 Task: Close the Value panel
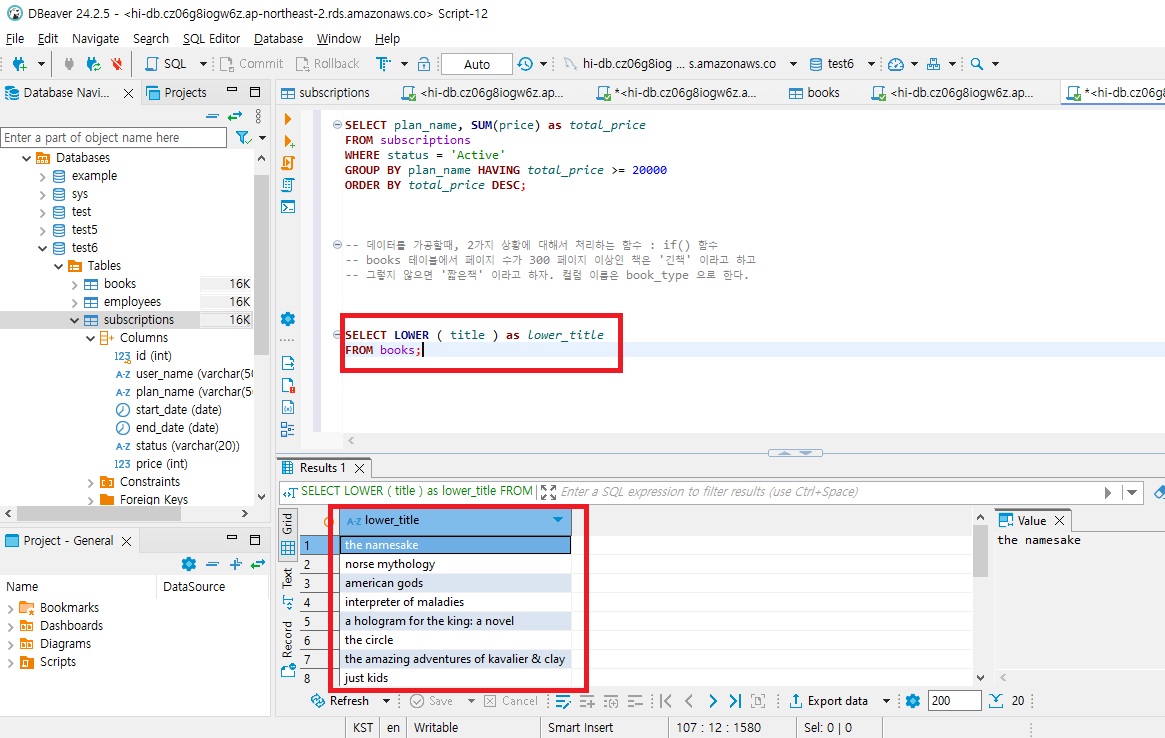click(1059, 521)
